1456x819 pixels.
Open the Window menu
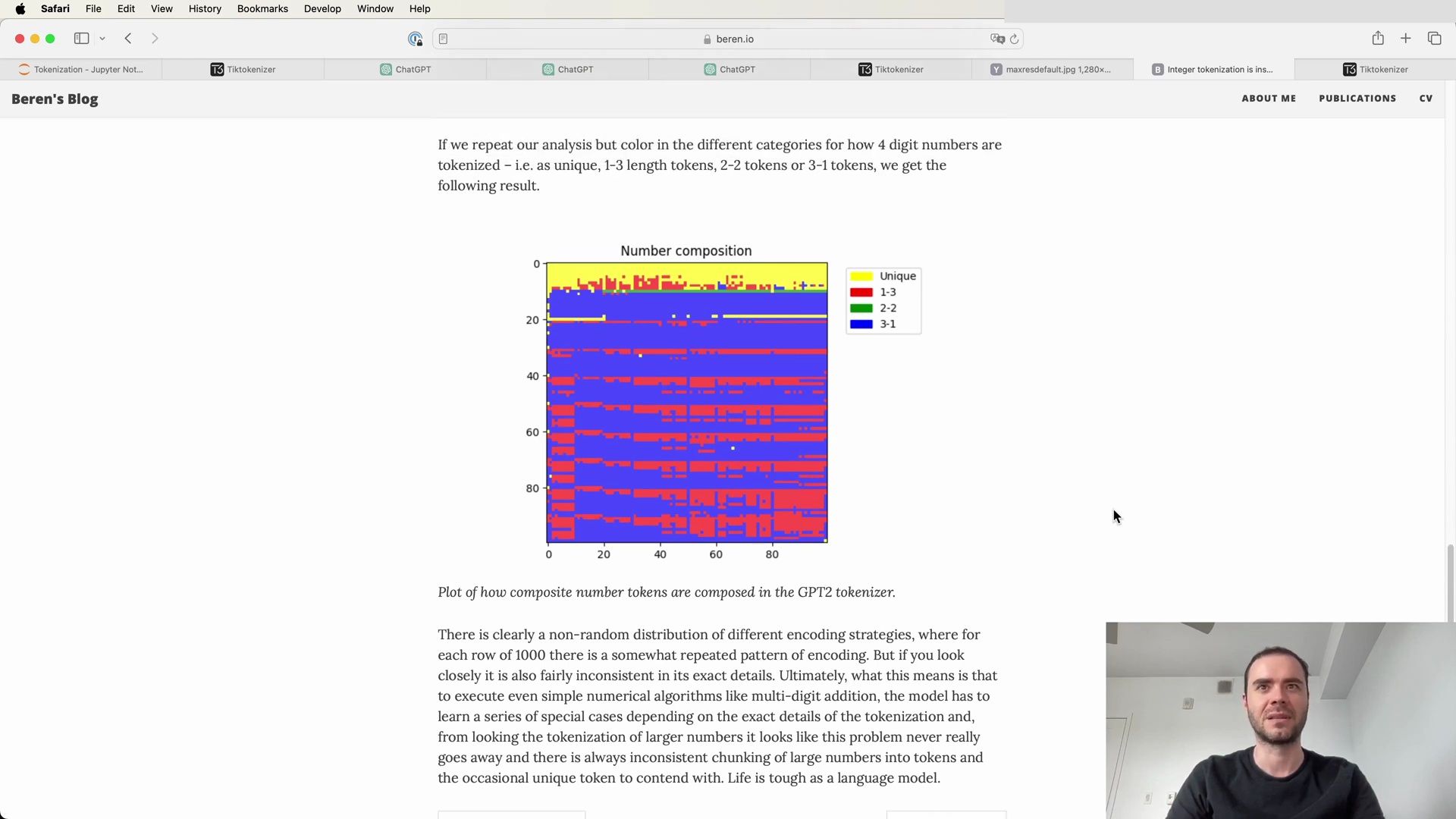(x=375, y=9)
